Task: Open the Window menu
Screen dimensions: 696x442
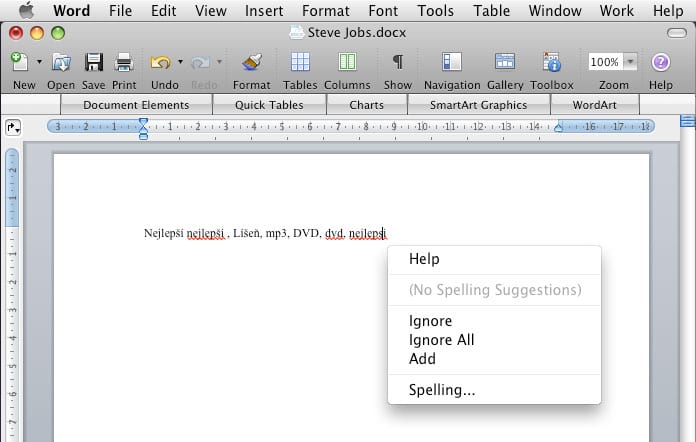Action: [555, 10]
